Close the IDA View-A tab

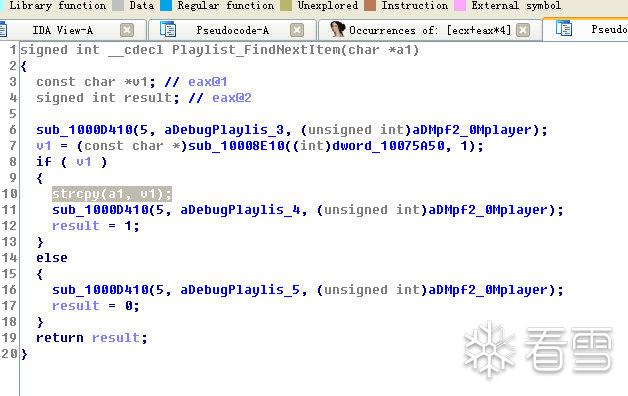coord(127,30)
